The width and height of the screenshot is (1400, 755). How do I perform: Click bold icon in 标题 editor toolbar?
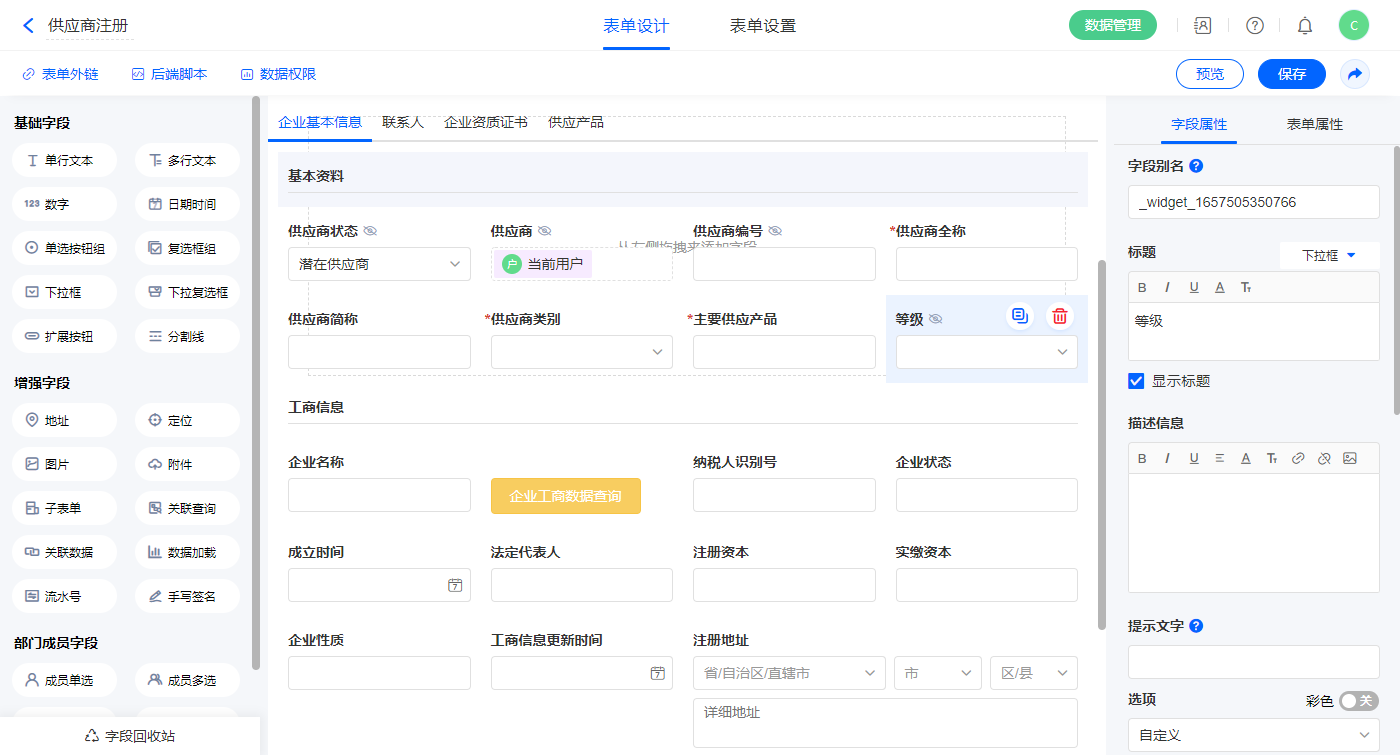click(x=1142, y=288)
